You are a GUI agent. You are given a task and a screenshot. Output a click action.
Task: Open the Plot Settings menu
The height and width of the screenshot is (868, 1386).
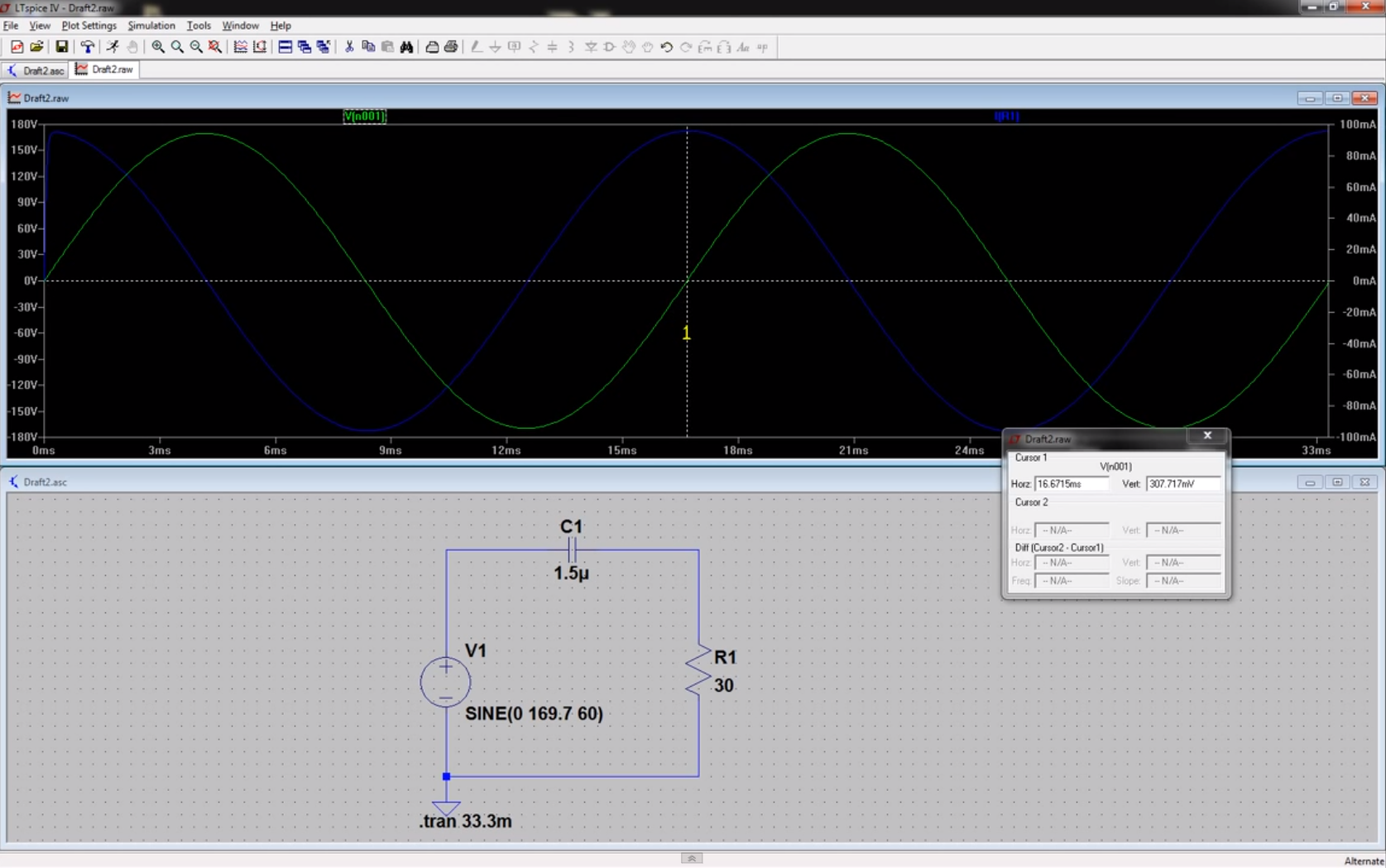(x=89, y=26)
